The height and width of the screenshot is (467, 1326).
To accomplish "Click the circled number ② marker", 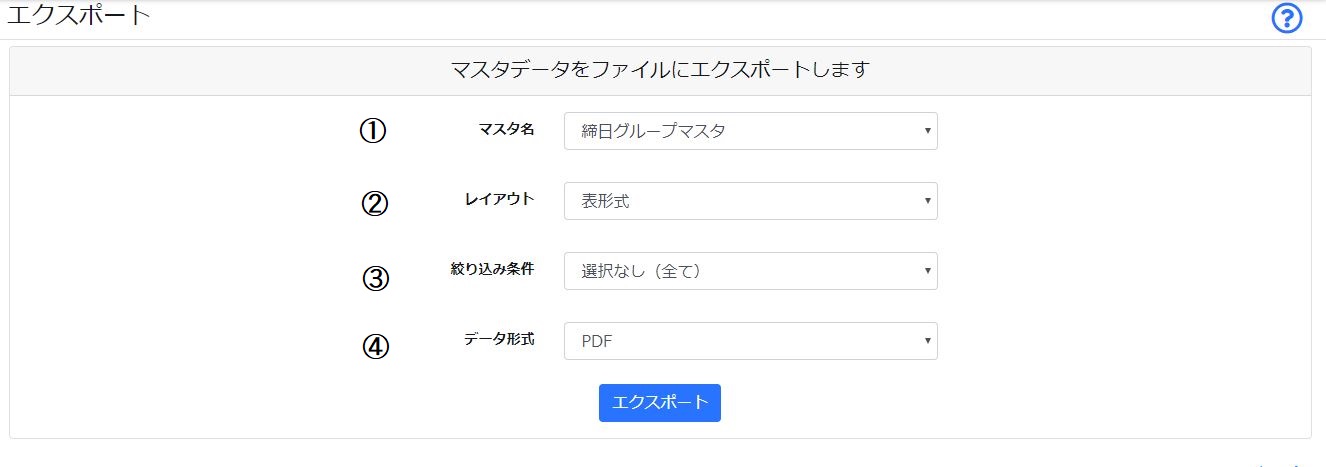I will tap(374, 203).
